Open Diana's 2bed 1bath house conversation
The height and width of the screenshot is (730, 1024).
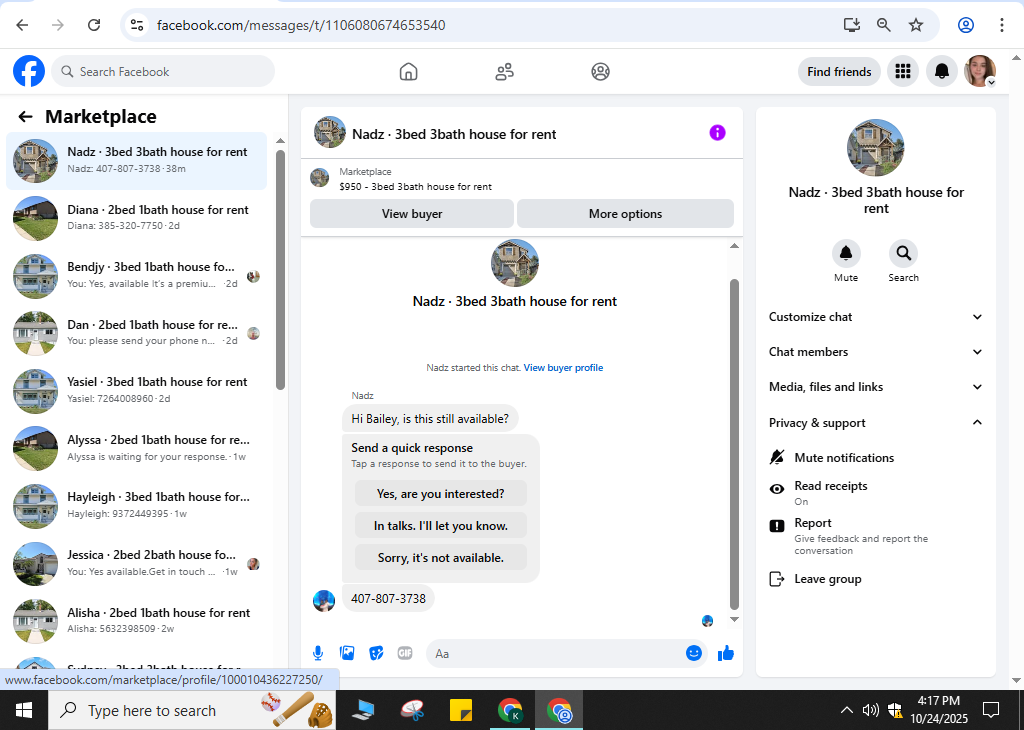tap(136, 218)
